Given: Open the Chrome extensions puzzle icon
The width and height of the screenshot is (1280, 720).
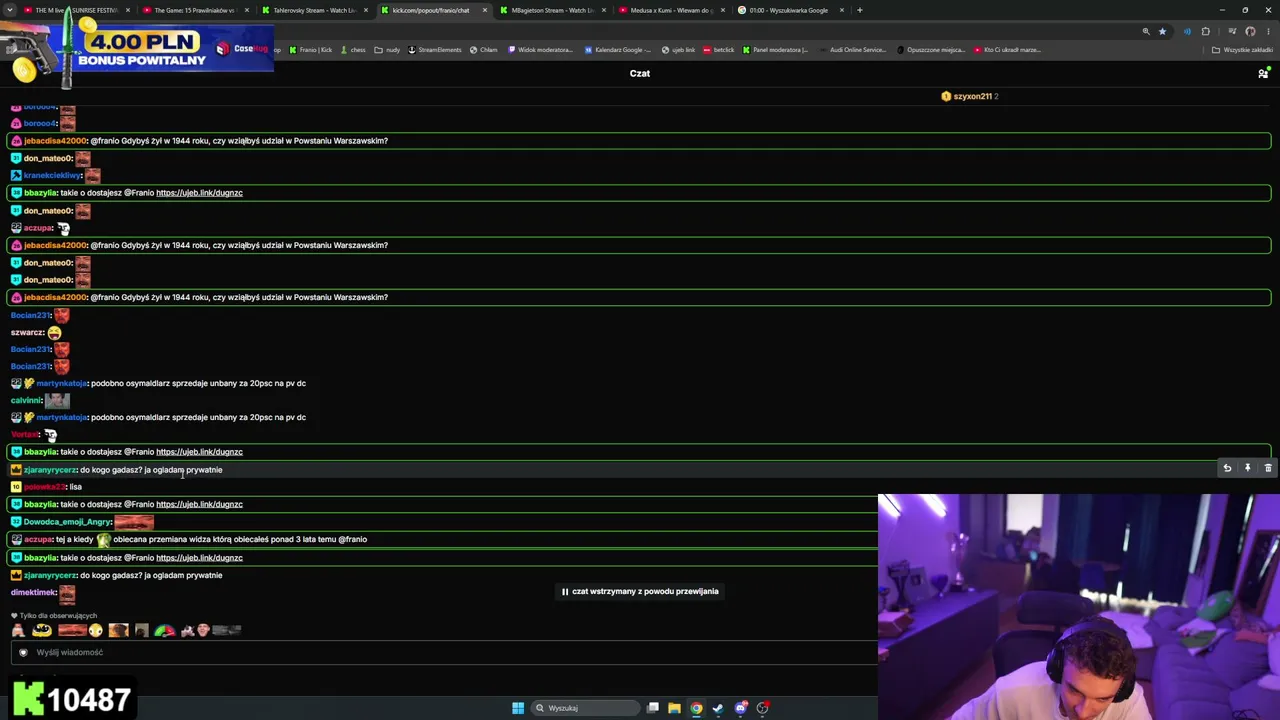Looking at the screenshot, I should click(1206, 31).
